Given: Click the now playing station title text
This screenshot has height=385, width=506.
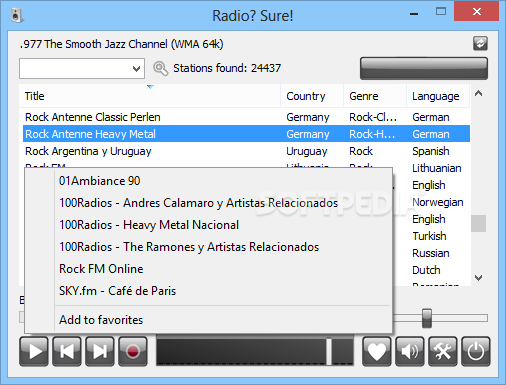Looking at the screenshot, I should [121, 44].
